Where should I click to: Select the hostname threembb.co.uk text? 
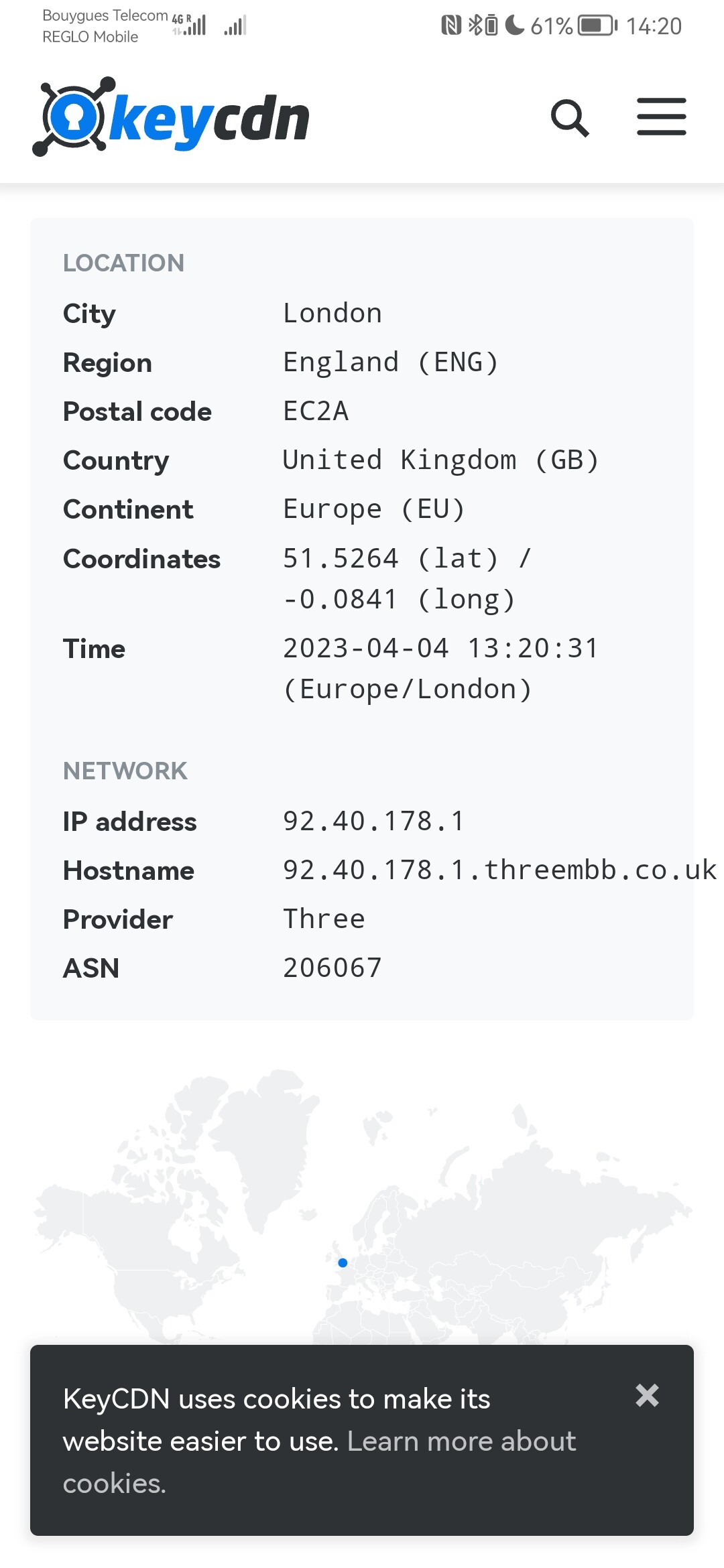pyautogui.click(x=499, y=870)
